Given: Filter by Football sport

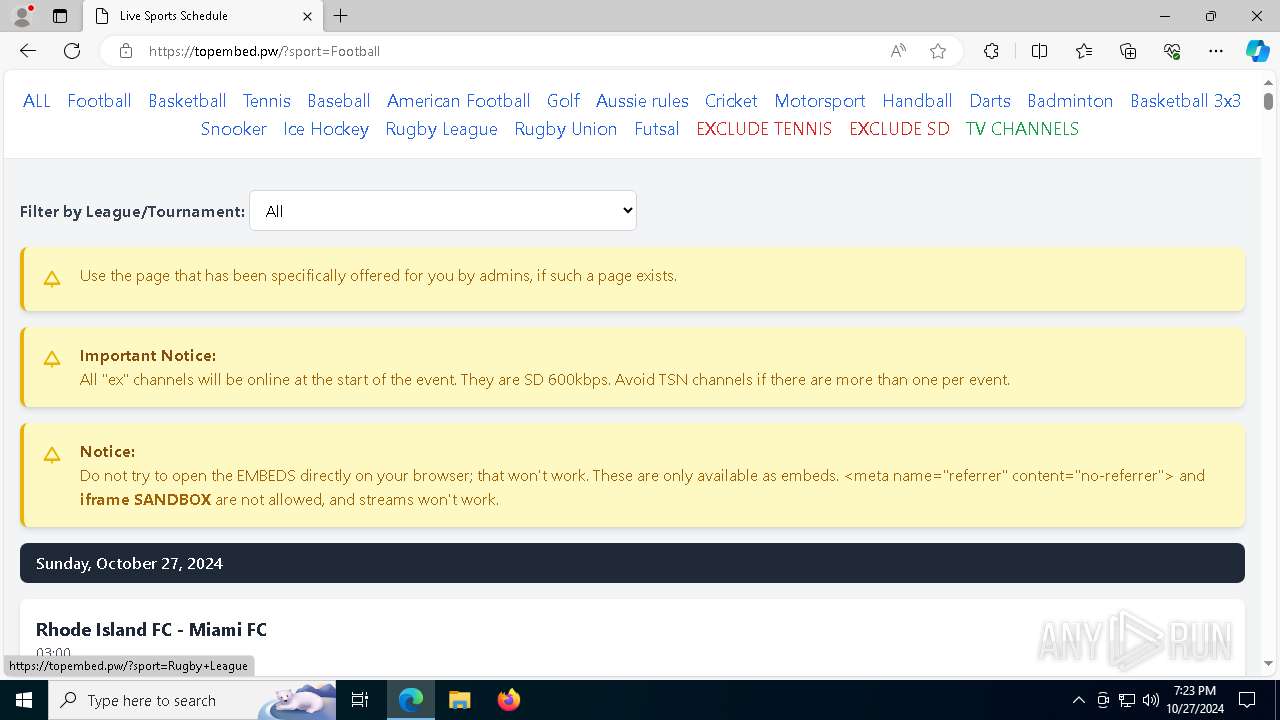Looking at the screenshot, I should tap(99, 101).
